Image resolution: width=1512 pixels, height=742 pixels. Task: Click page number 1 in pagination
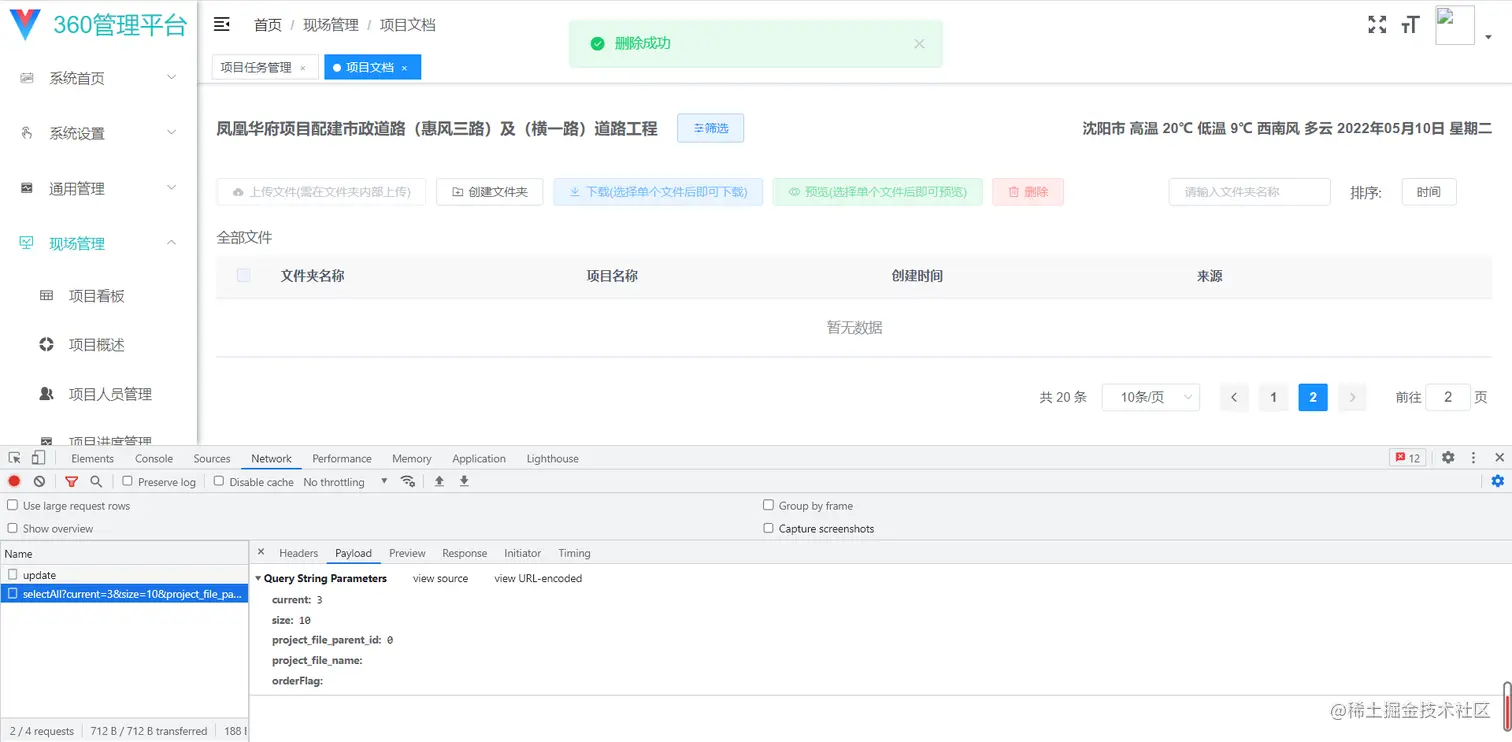1273,397
